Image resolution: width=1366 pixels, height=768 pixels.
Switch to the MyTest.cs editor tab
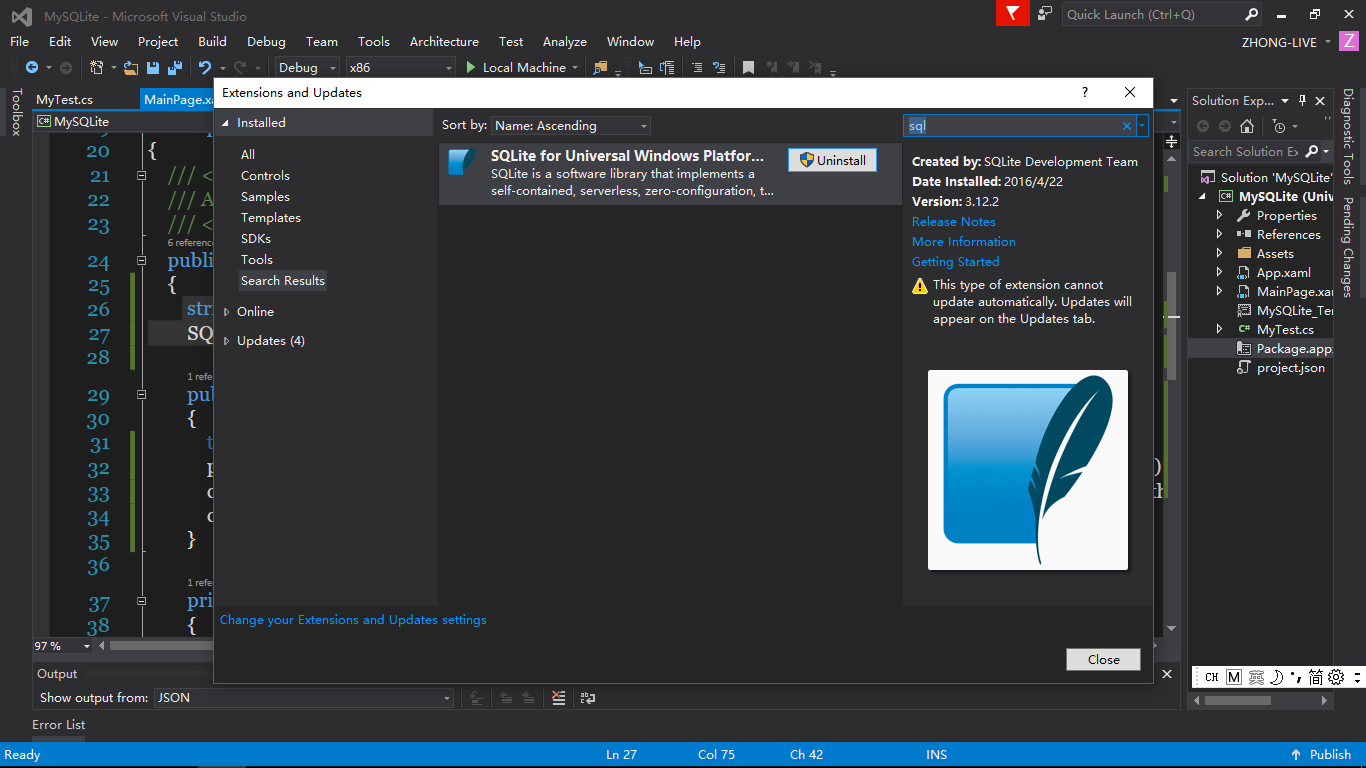pyautogui.click(x=64, y=99)
